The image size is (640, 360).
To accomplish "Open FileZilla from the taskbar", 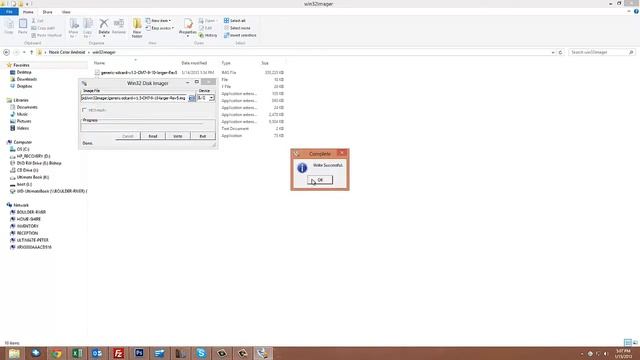I will (x=118, y=353).
